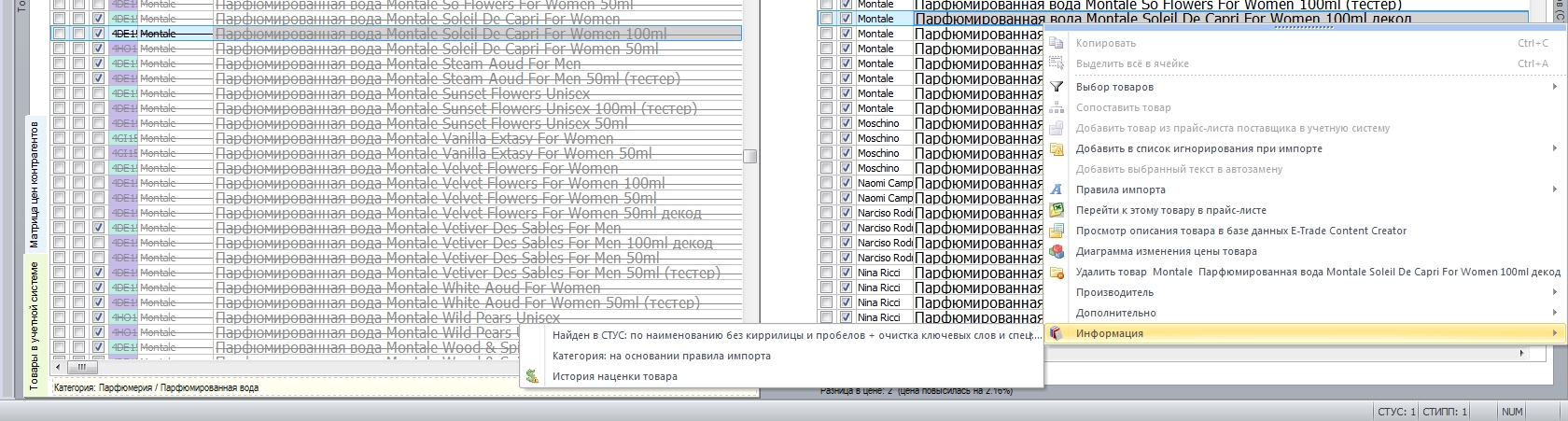Select row Vetiver Des Sables For Men 100ml декод
This screenshot has width=1568, height=421.
397,243
